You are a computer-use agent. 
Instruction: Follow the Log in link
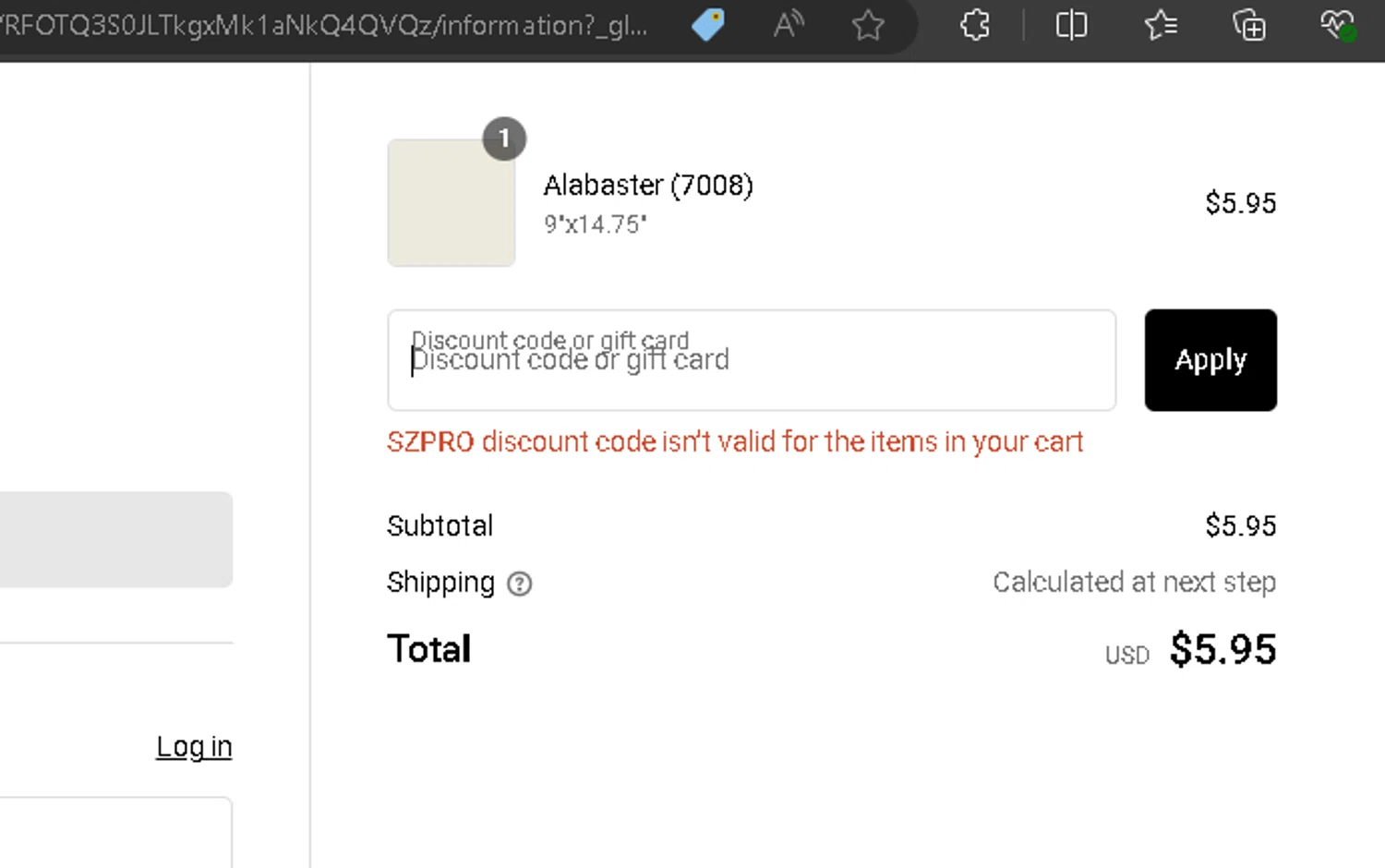coord(194,746)
